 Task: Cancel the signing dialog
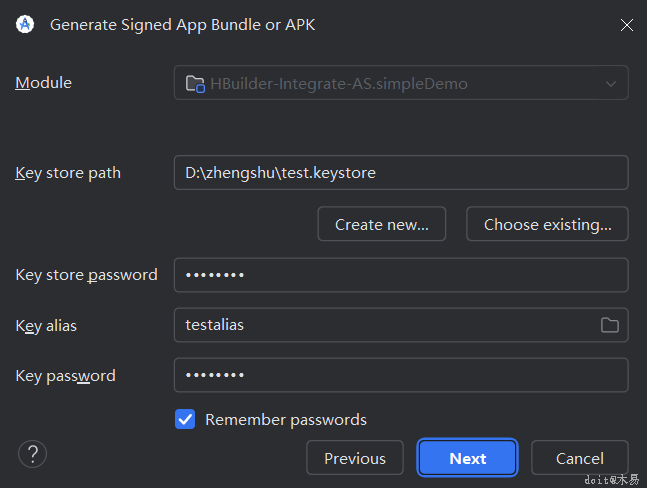click(580, 459)
